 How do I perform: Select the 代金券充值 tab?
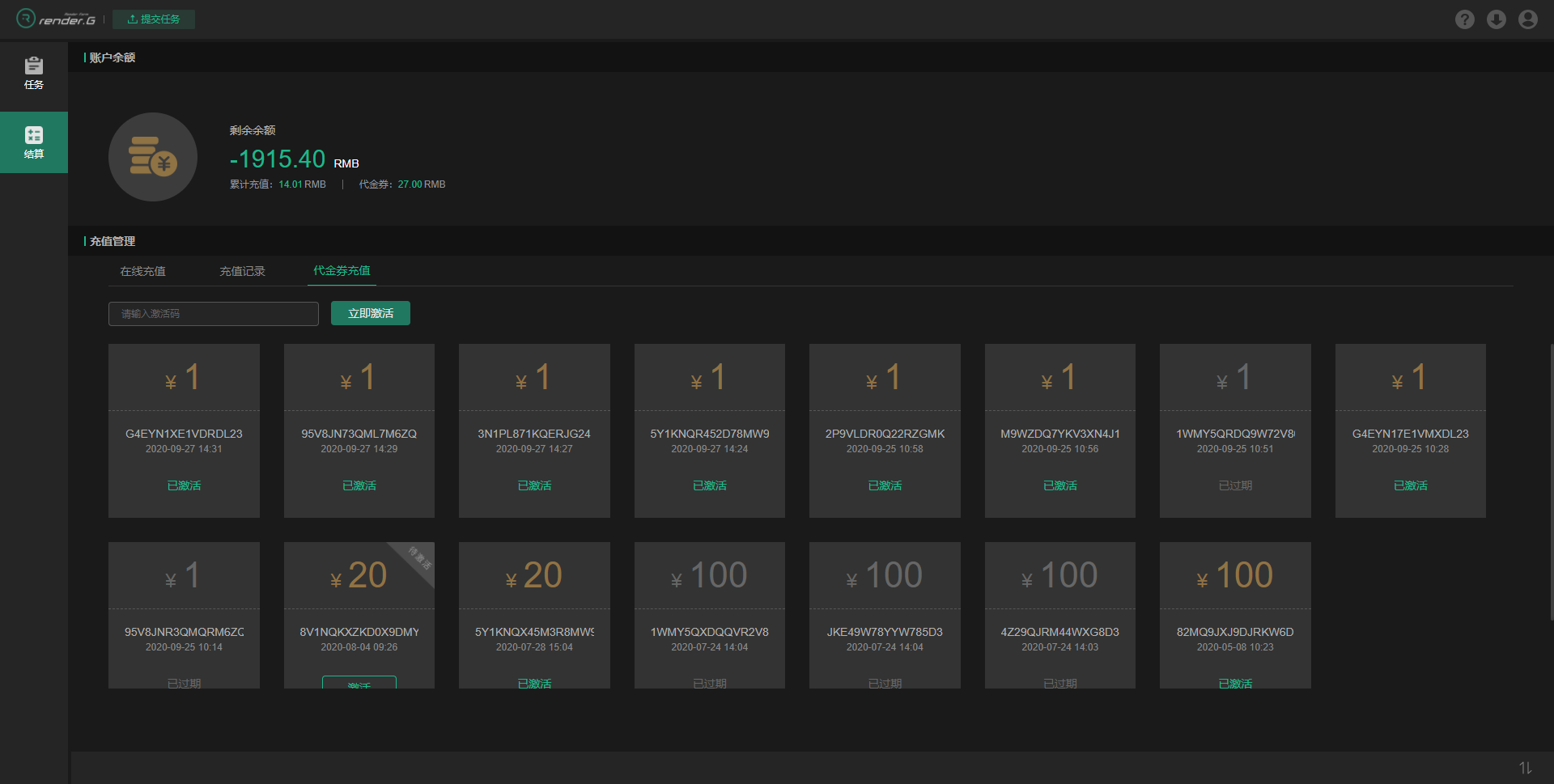click(x=342, y=271)
